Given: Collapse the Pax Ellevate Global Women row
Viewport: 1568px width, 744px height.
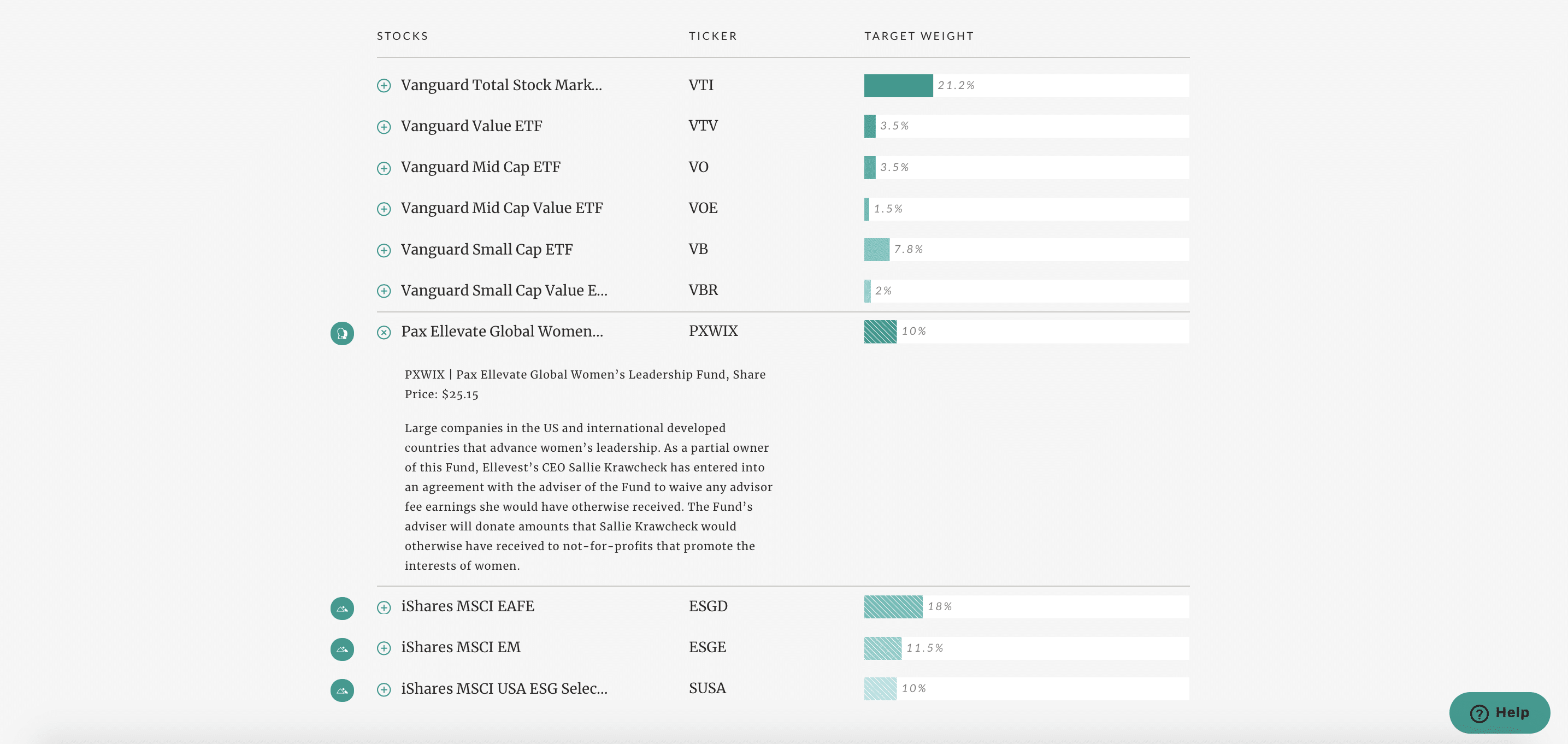Looking at the screenshot, I should tap(384, 333).
